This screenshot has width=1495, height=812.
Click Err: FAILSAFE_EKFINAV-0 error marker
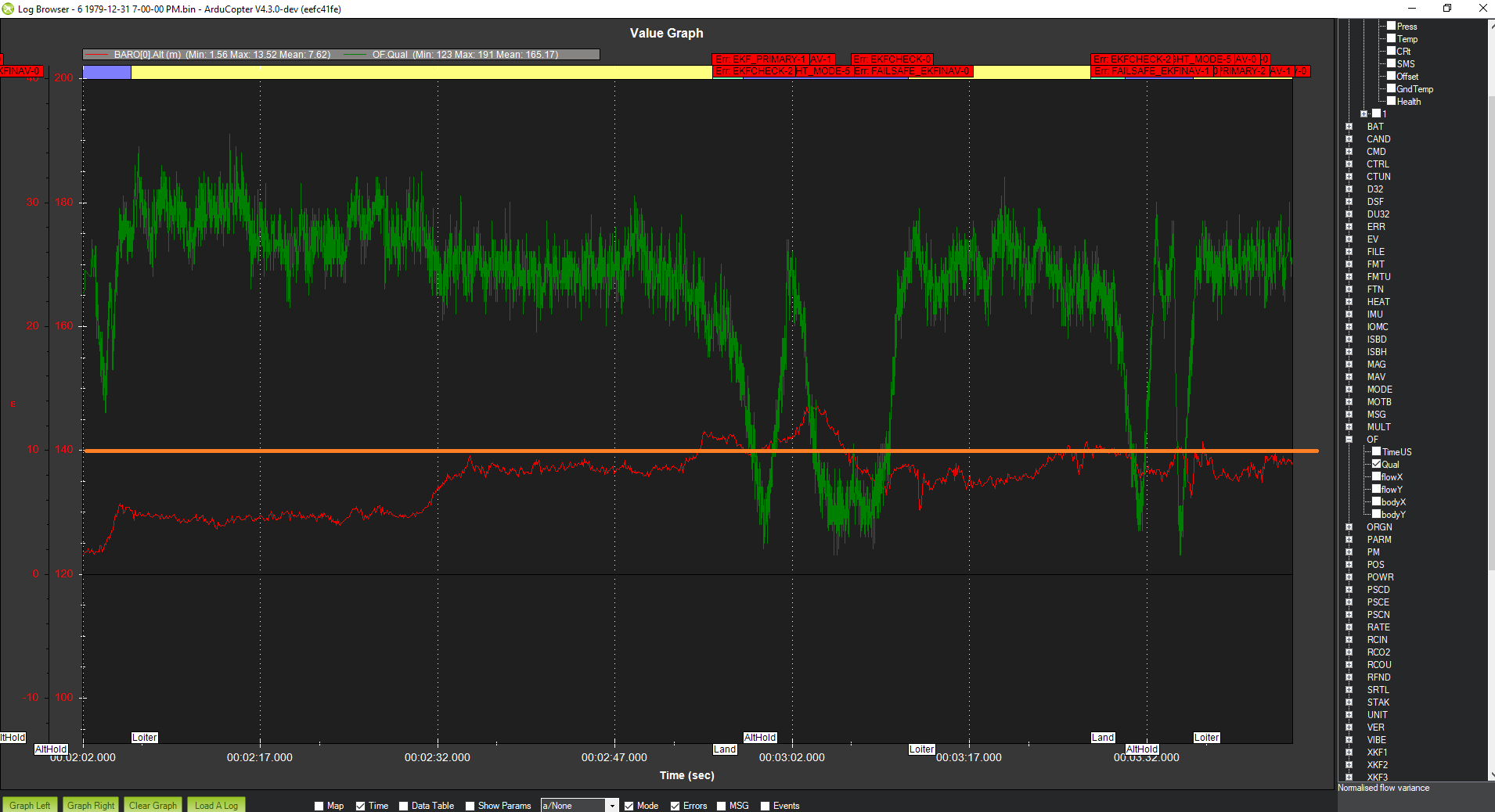(913, 71)
